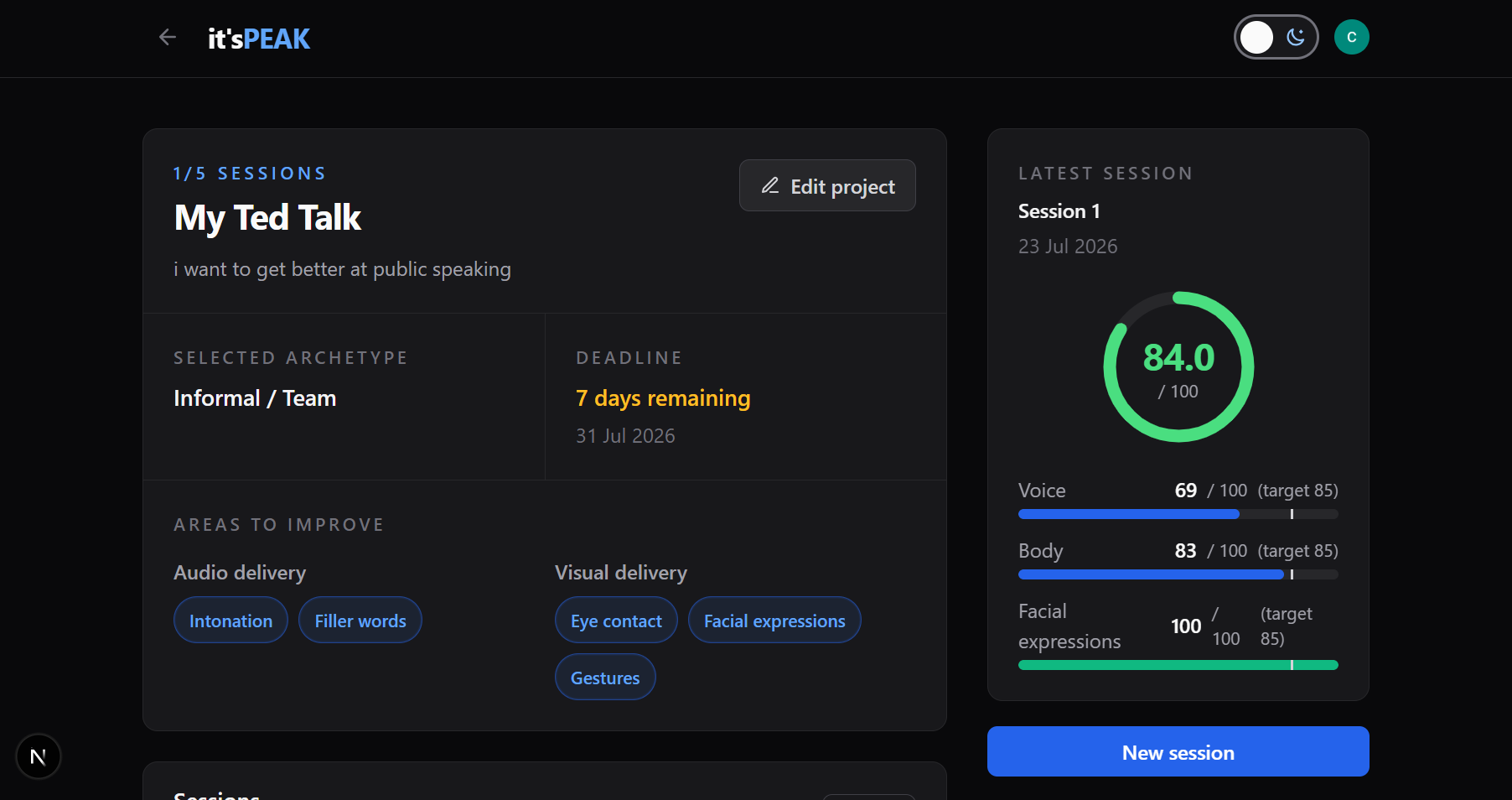
Task: Click the Body score value '83'
Action: (x=1185, y=551)
